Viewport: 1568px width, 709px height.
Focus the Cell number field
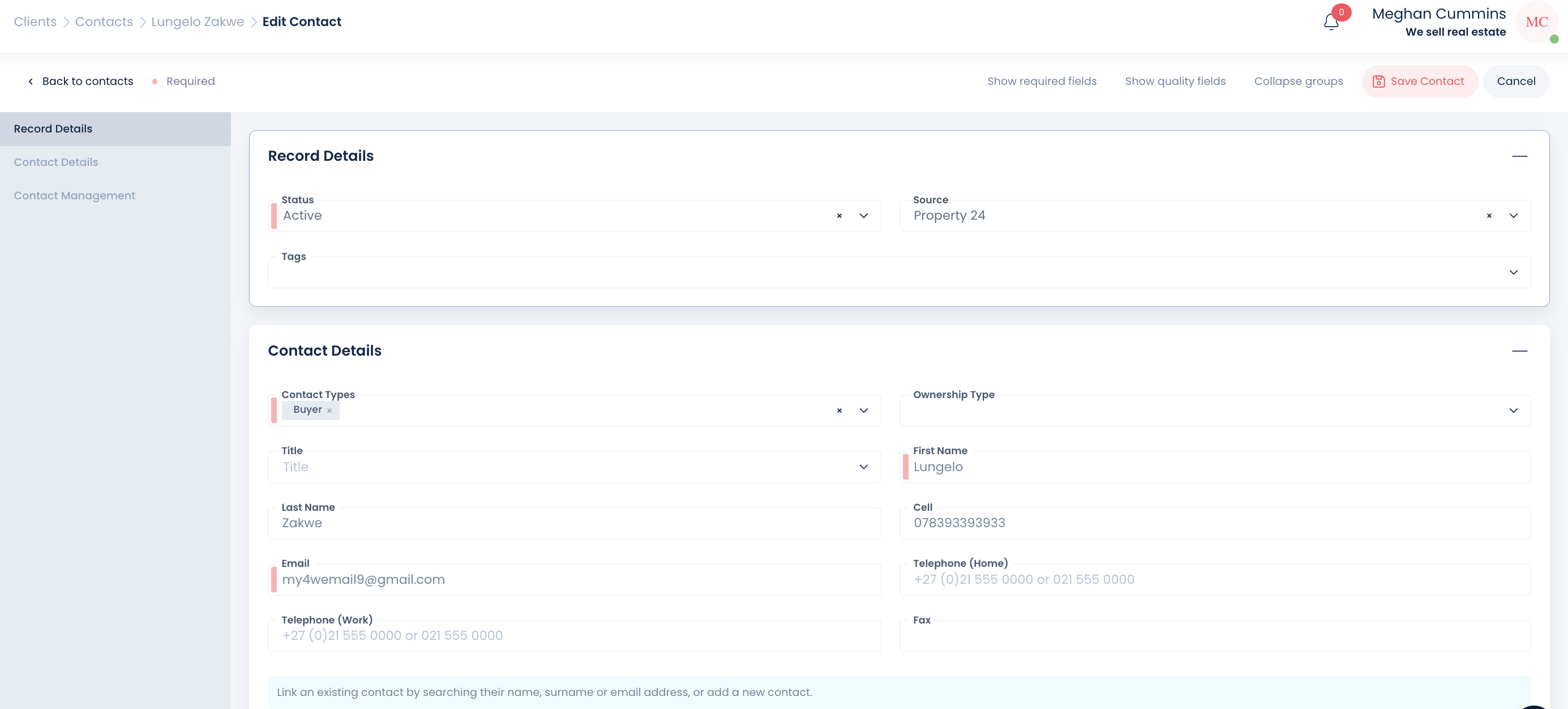coord(1214,523)
